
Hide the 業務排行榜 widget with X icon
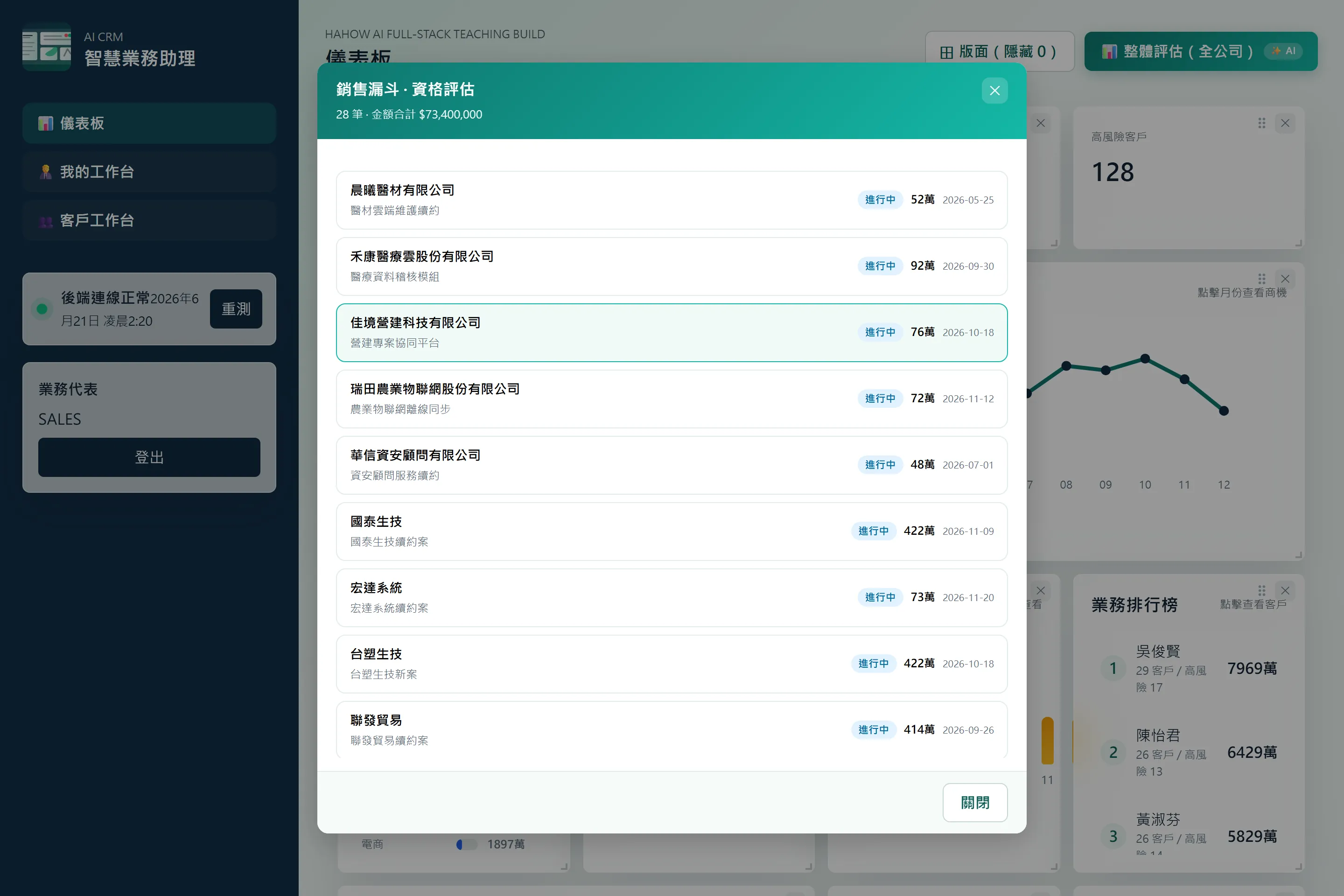pyautogui.click(x=1285, y=590)
